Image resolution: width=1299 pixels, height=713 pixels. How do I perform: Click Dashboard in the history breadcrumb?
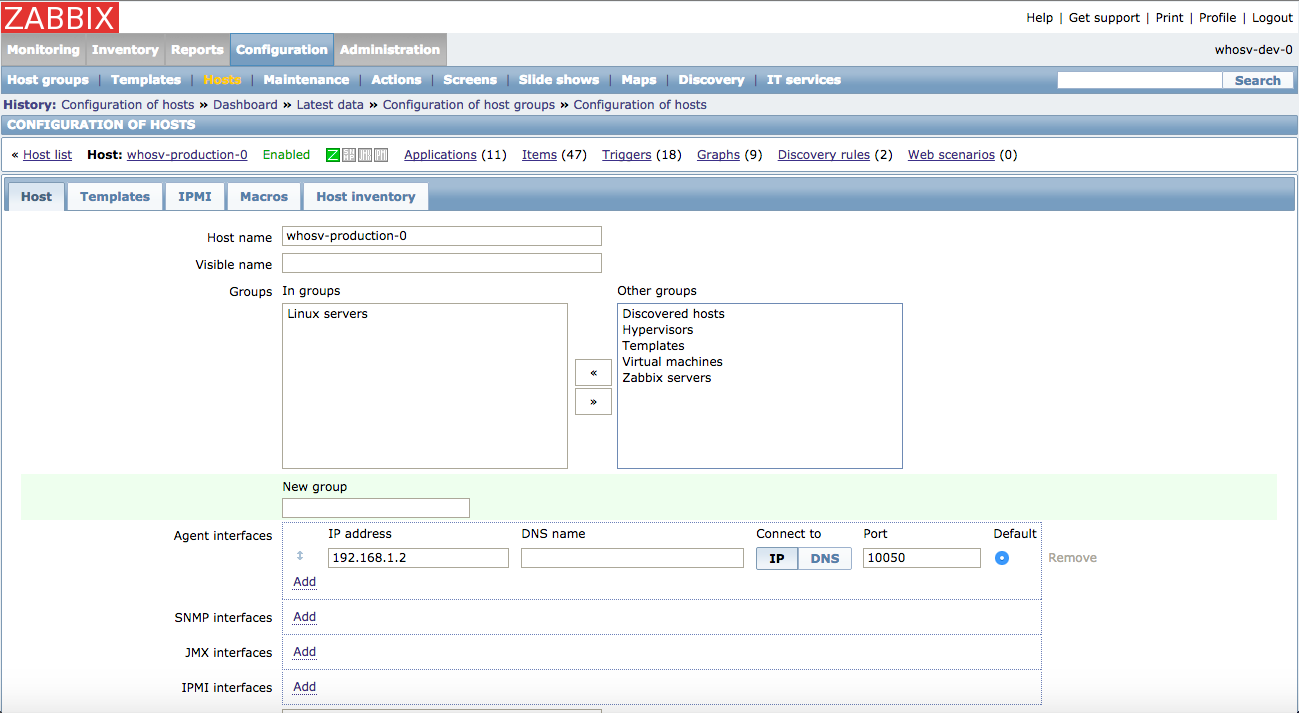click(245, 105)
